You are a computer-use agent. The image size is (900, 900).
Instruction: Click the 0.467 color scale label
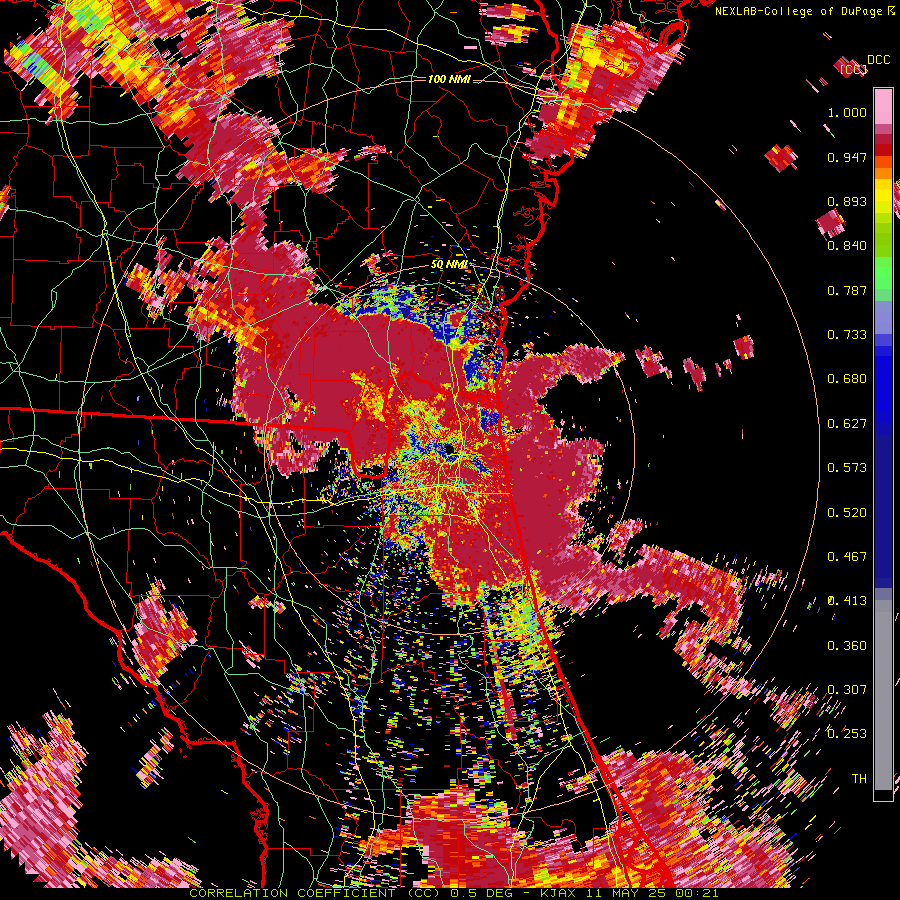pyautogui.click(x=847, y=557)
